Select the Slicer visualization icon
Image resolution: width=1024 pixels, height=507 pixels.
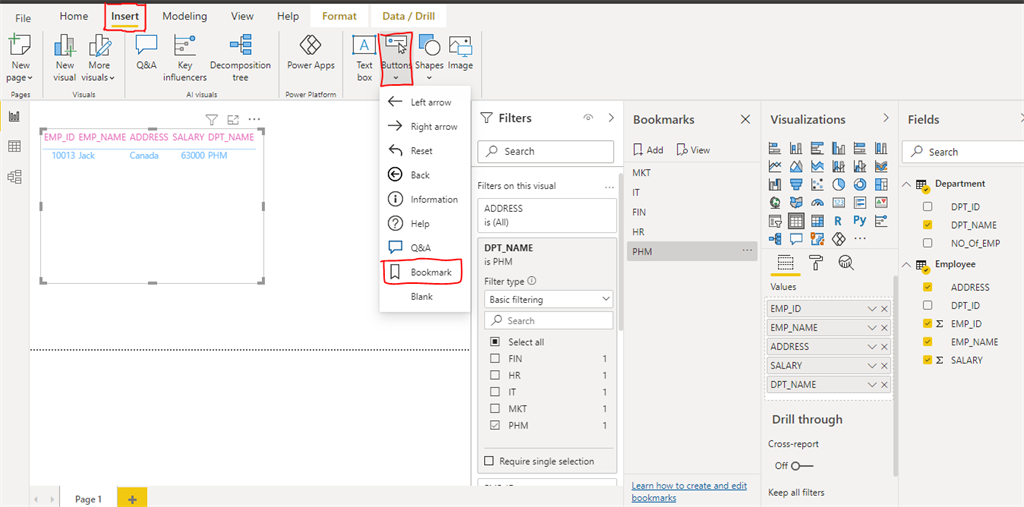[775, 221]
